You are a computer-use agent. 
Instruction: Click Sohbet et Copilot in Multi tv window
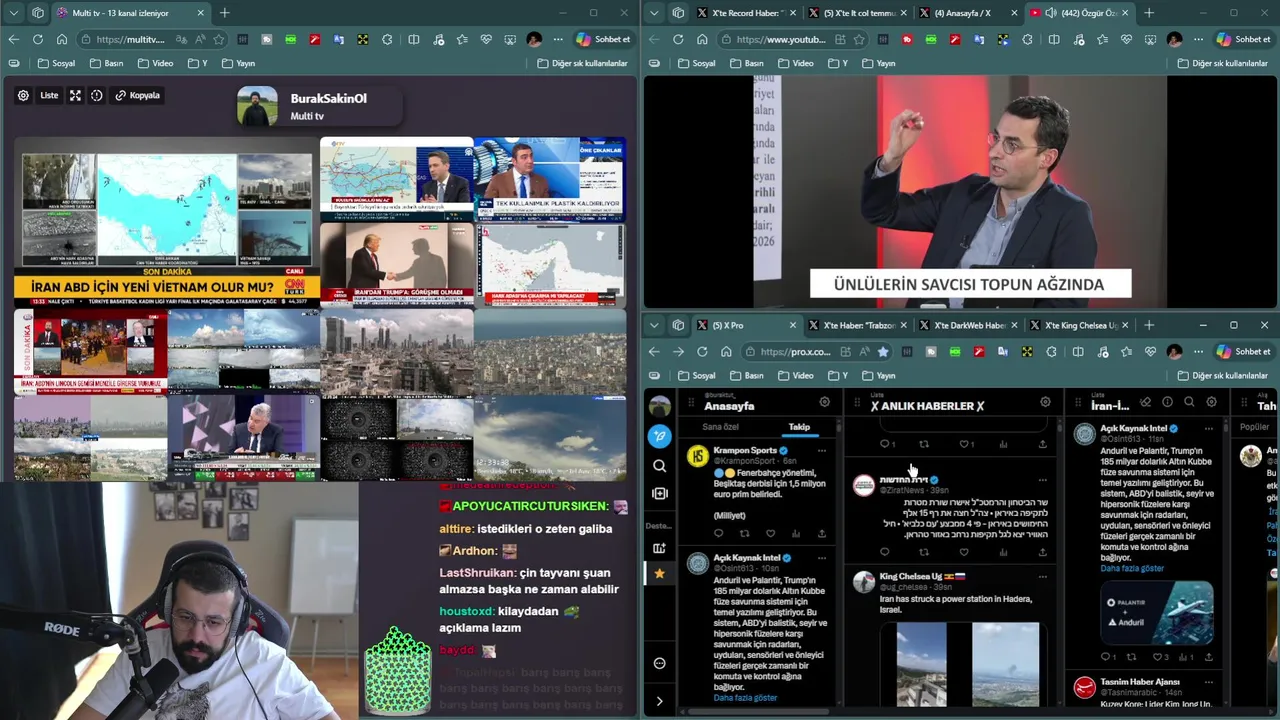point(603,40)
